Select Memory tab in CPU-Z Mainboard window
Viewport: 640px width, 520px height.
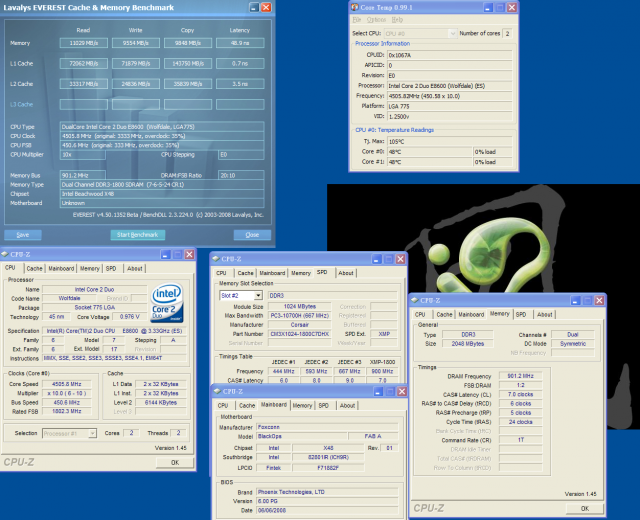click(x=302, y=405)
